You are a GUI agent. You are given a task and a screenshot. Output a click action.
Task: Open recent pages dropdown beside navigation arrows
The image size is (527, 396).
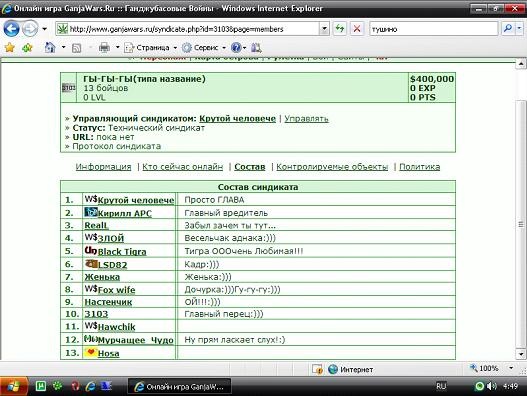44,29
